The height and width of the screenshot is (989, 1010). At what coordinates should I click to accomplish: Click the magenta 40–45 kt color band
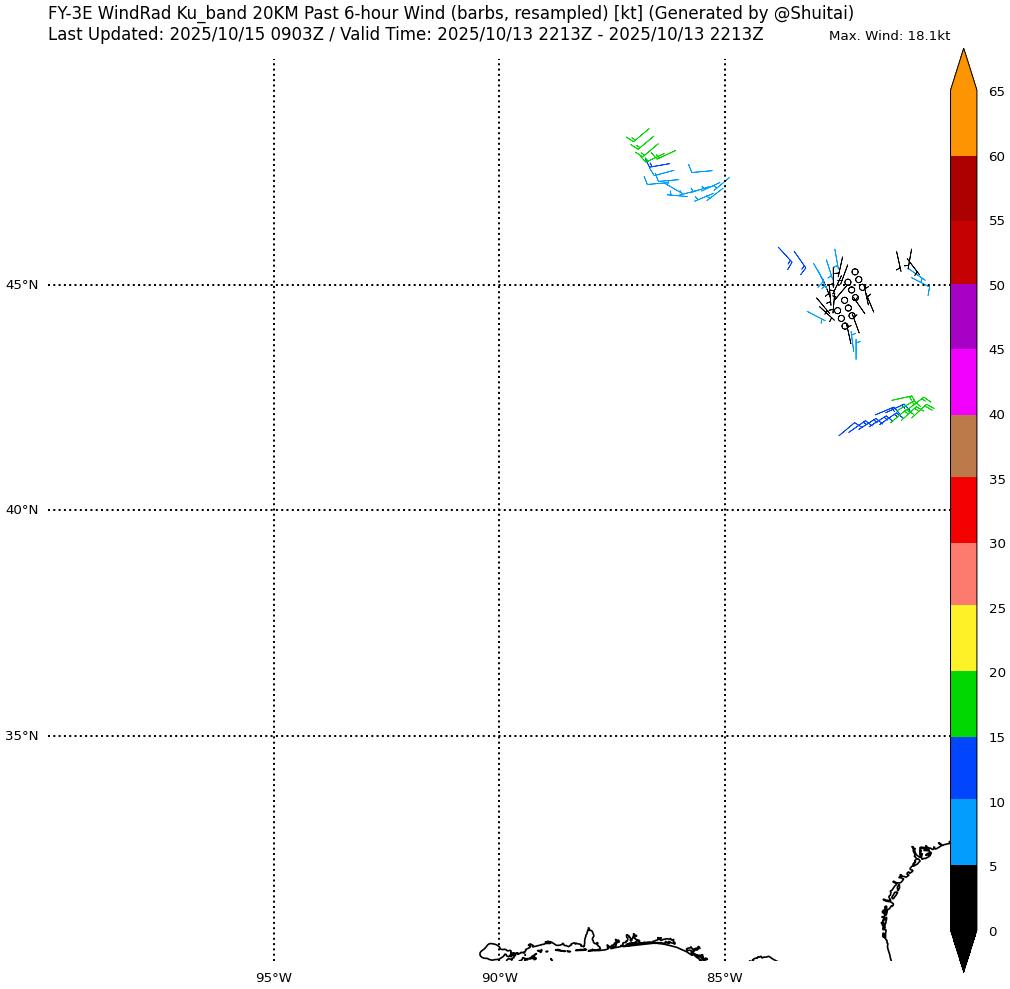click(x=963, y=382)
